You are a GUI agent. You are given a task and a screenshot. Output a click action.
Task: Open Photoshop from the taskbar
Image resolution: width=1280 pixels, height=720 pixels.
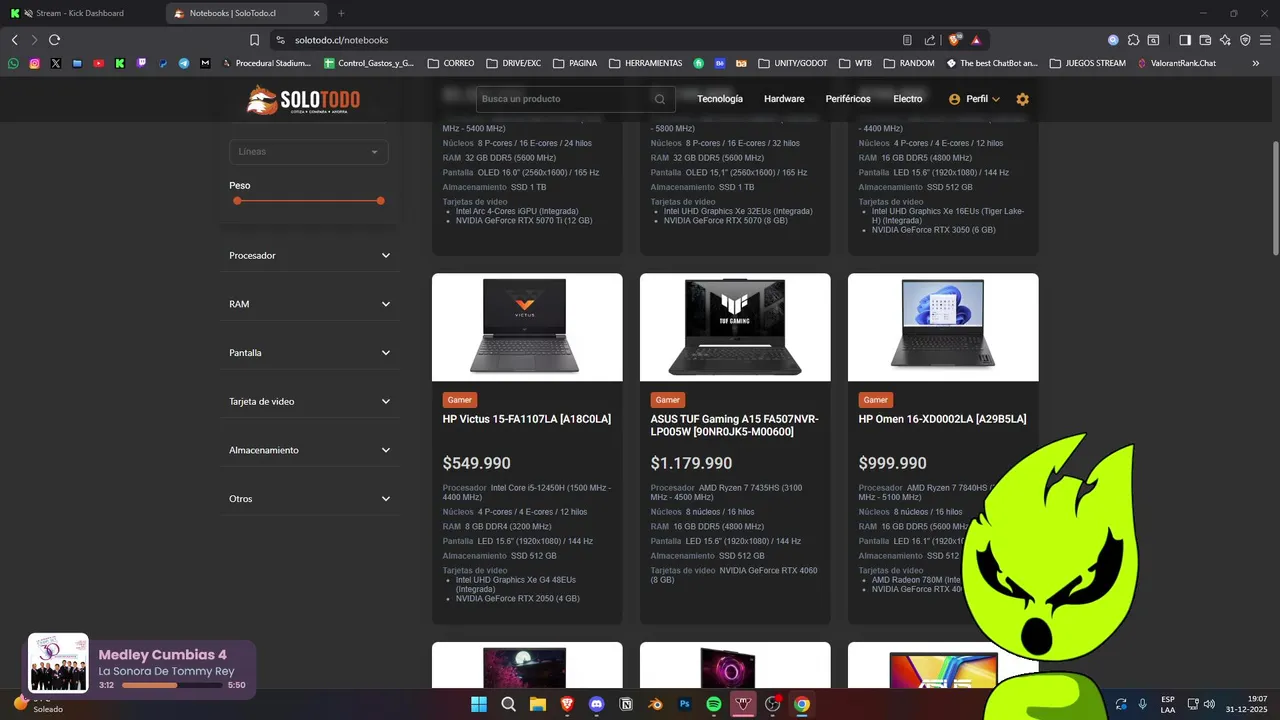click(x=685, y=704)
